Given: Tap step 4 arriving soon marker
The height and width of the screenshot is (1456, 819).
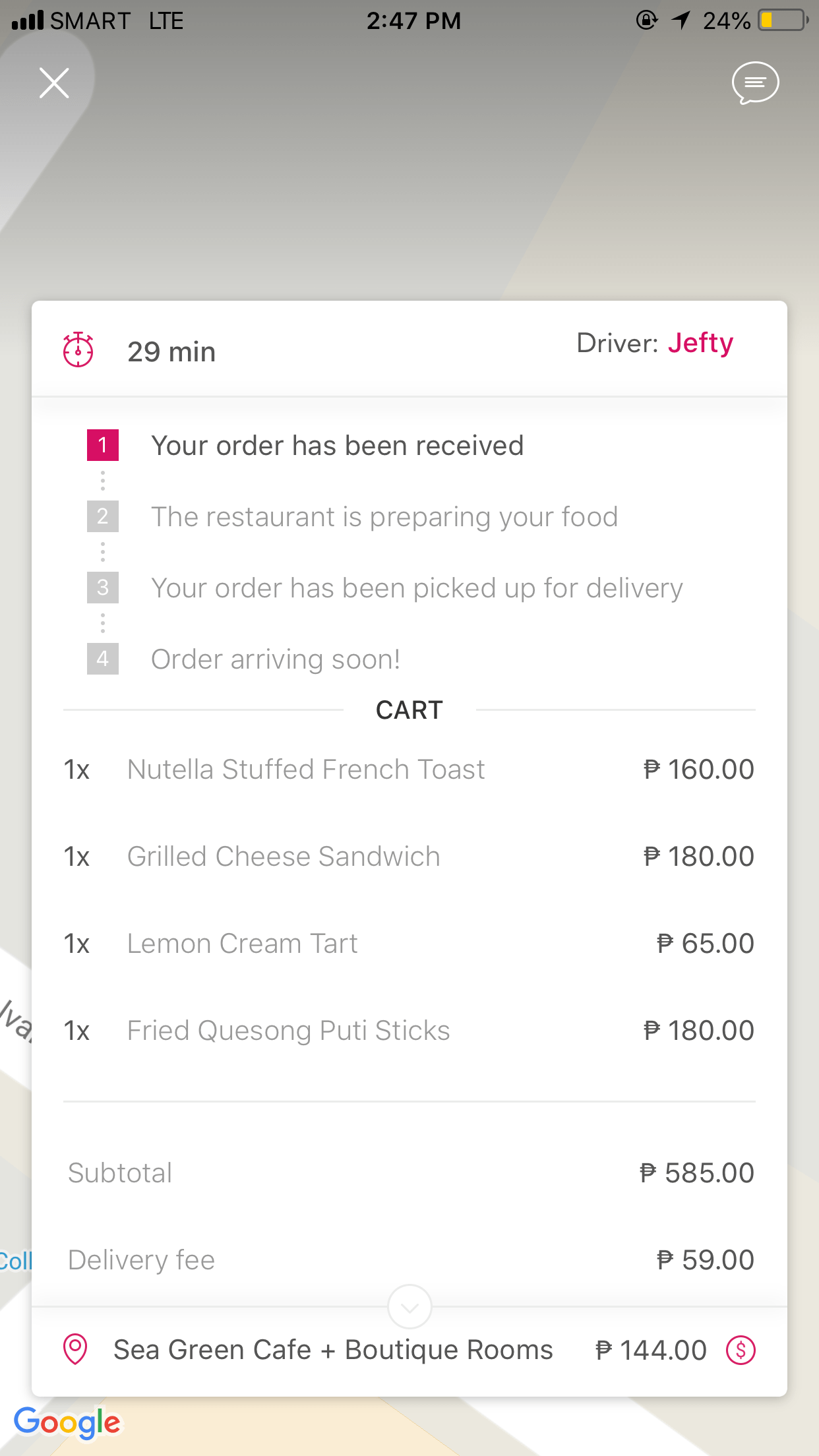Looking at the screenshot, I should (x=103, y=659).
